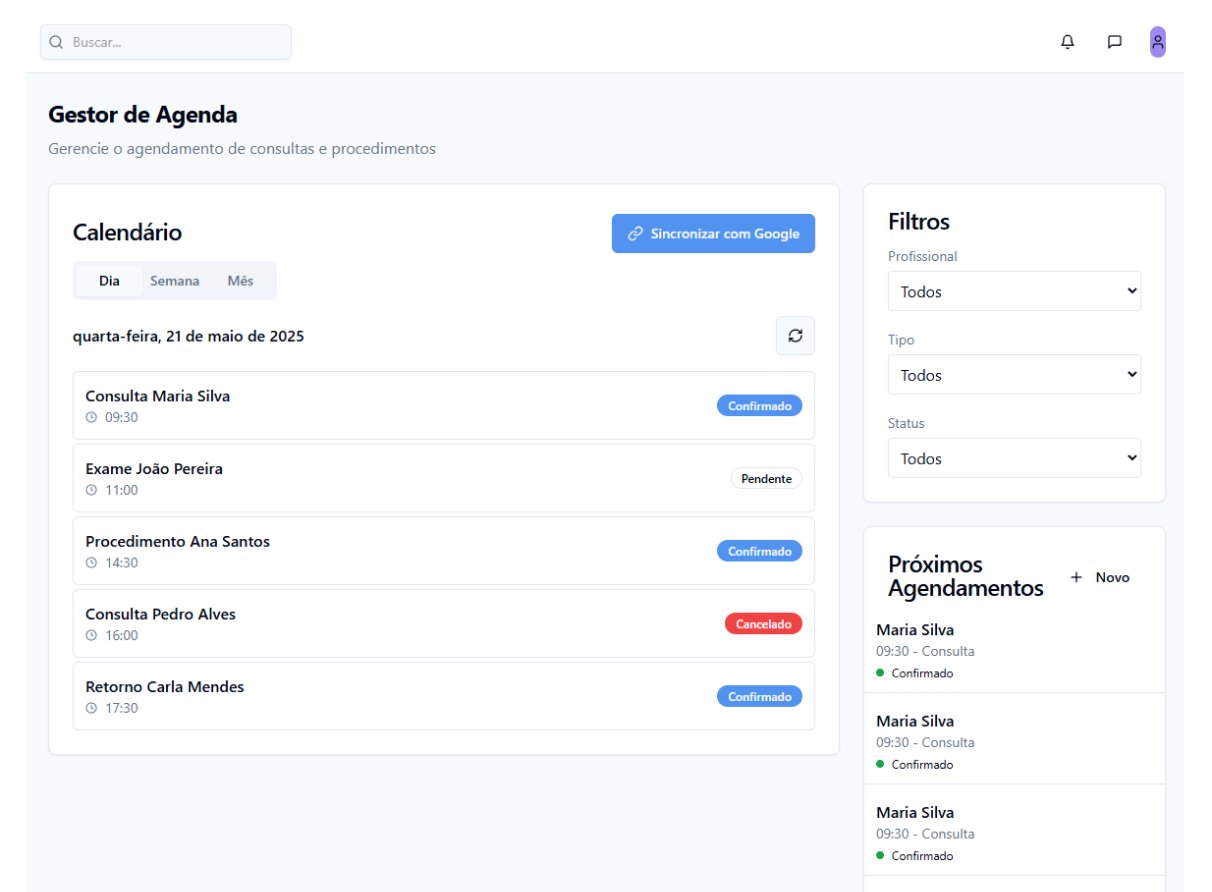
Task: Expand the Status filter dropdown
Action: point(1014,459)
